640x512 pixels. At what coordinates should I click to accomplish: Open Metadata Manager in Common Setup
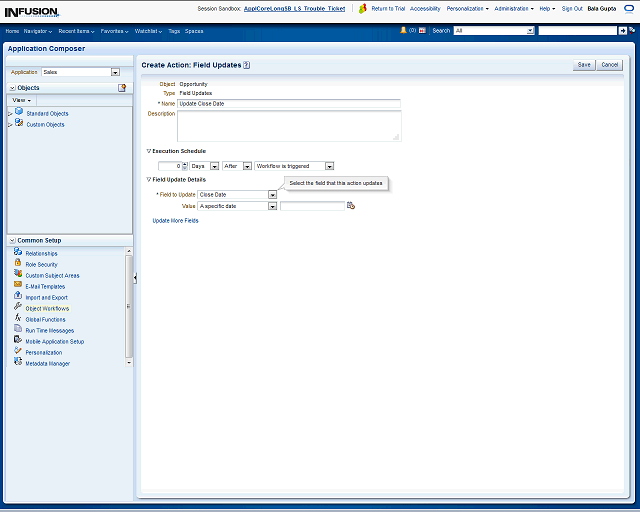tap(47, 364)
